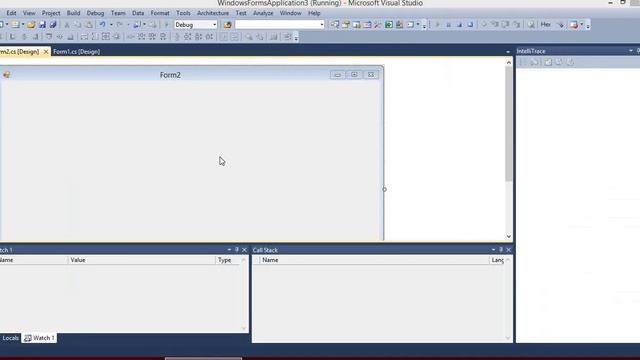Open the Tools menu

click(183, 13)
